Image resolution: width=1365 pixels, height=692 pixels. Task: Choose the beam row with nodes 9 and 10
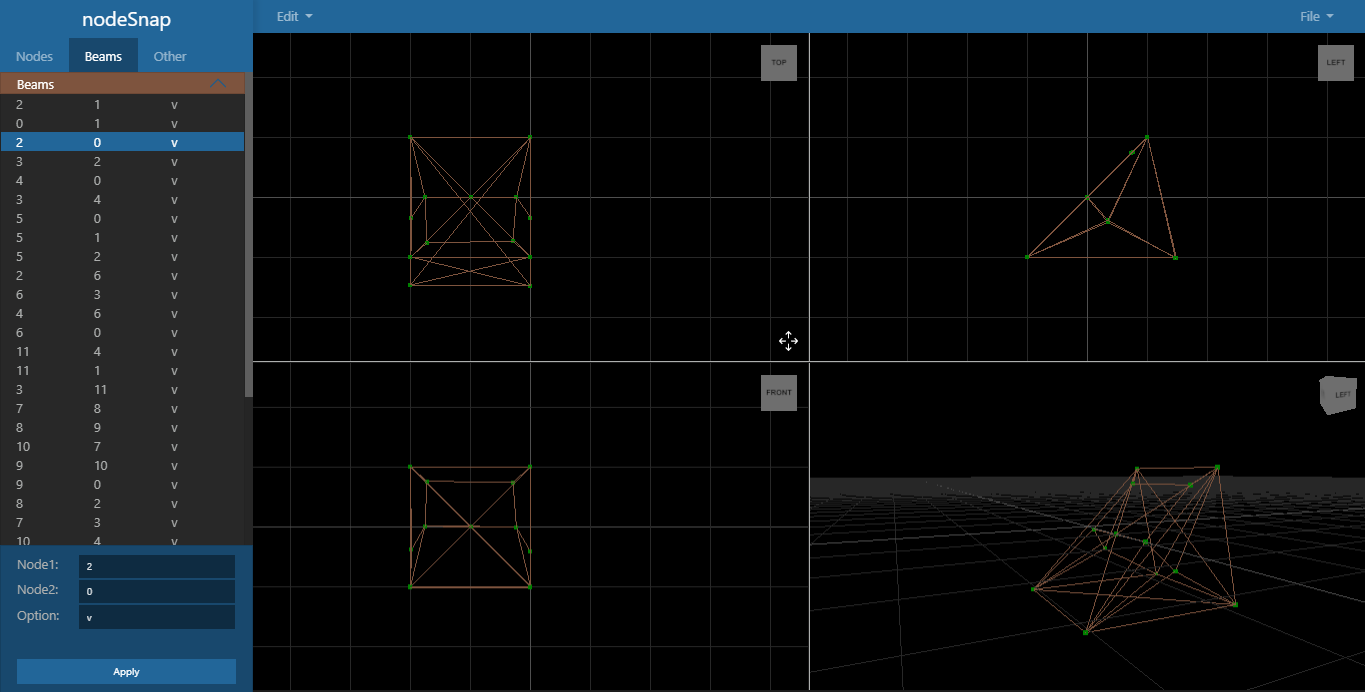tap(97, 466)
